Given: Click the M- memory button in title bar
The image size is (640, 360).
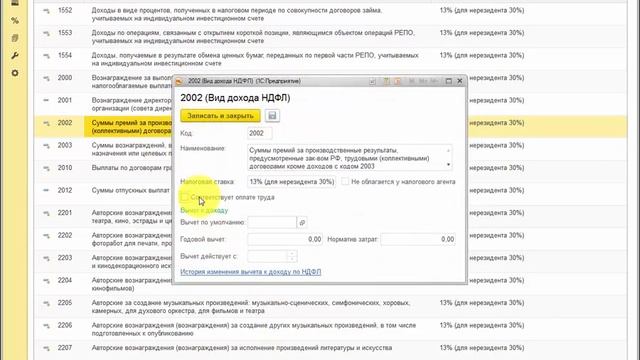Looking at the screenshot, I should (x=434, y=81).
